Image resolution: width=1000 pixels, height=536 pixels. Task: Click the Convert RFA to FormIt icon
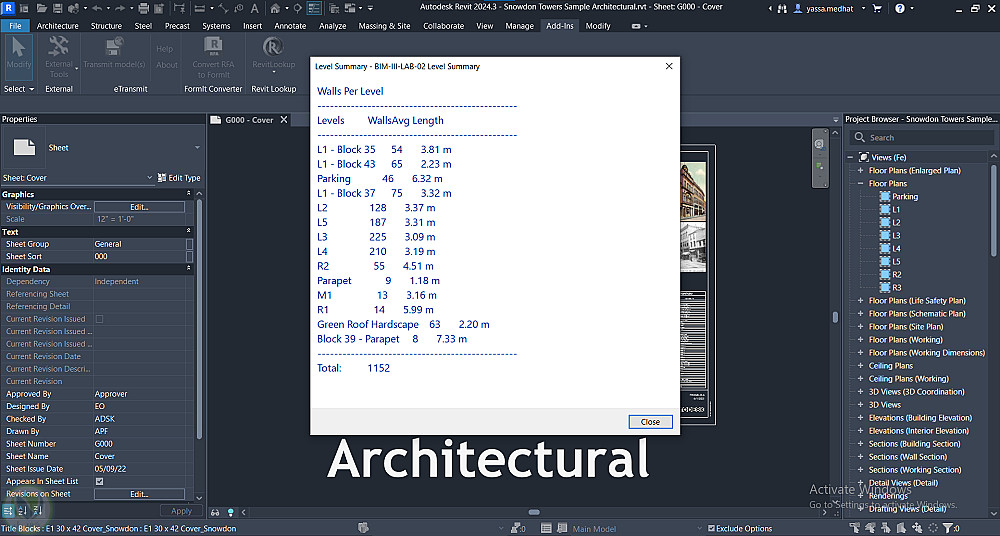point(213,46)
